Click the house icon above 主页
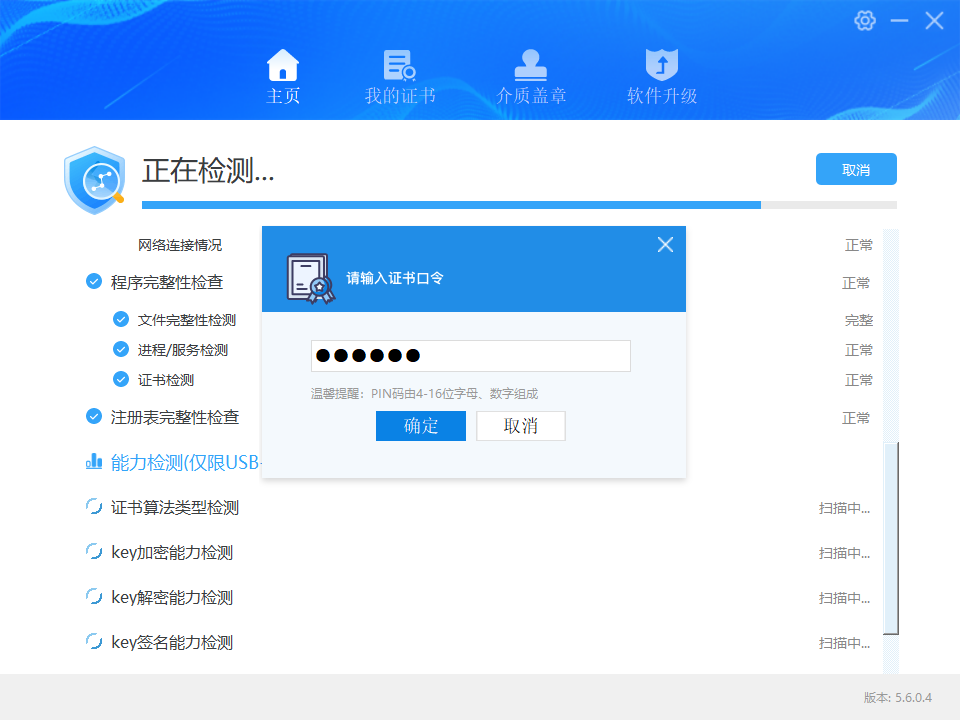The height and width of the screenshot is (720, 960). [x=283, y=65]
